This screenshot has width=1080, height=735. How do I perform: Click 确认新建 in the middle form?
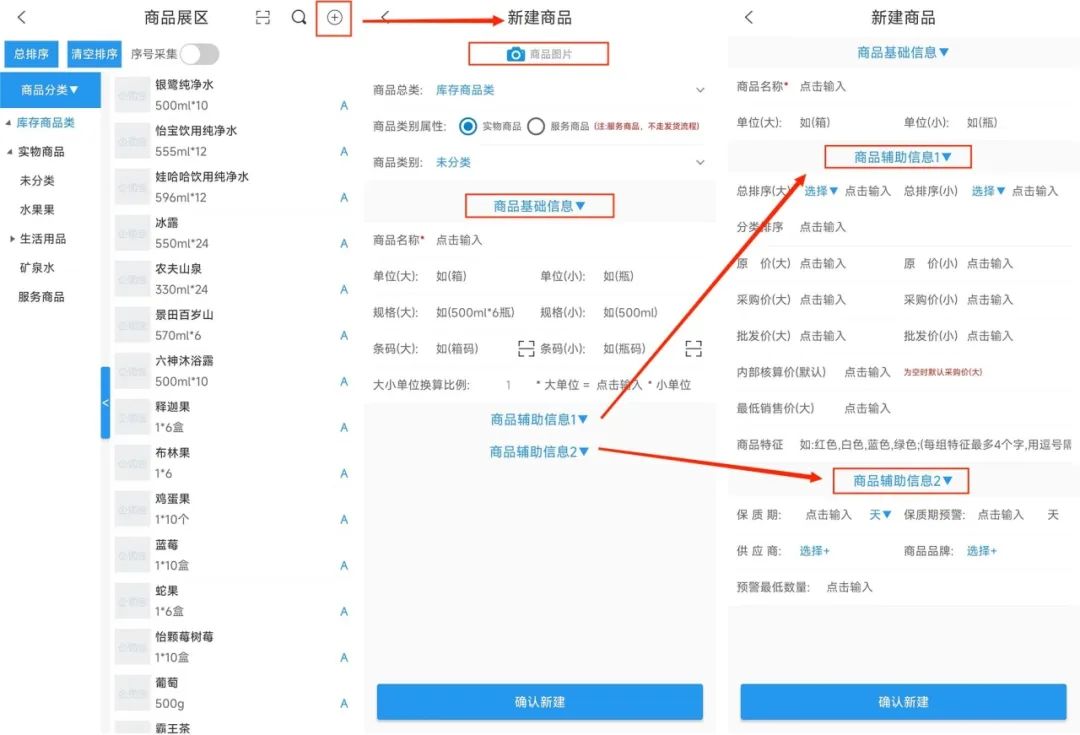point(539,702)
